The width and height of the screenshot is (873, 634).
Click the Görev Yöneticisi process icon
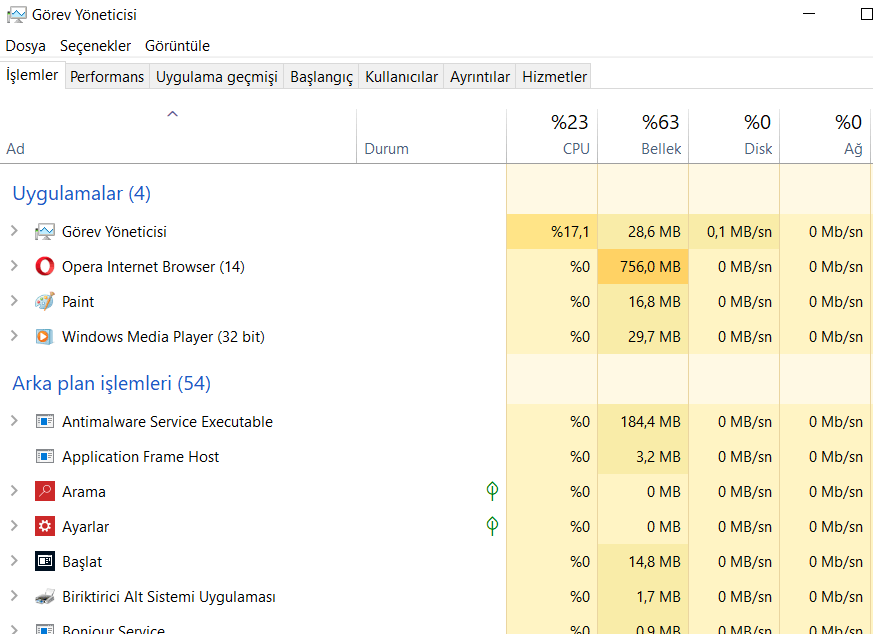click(44, 232)
